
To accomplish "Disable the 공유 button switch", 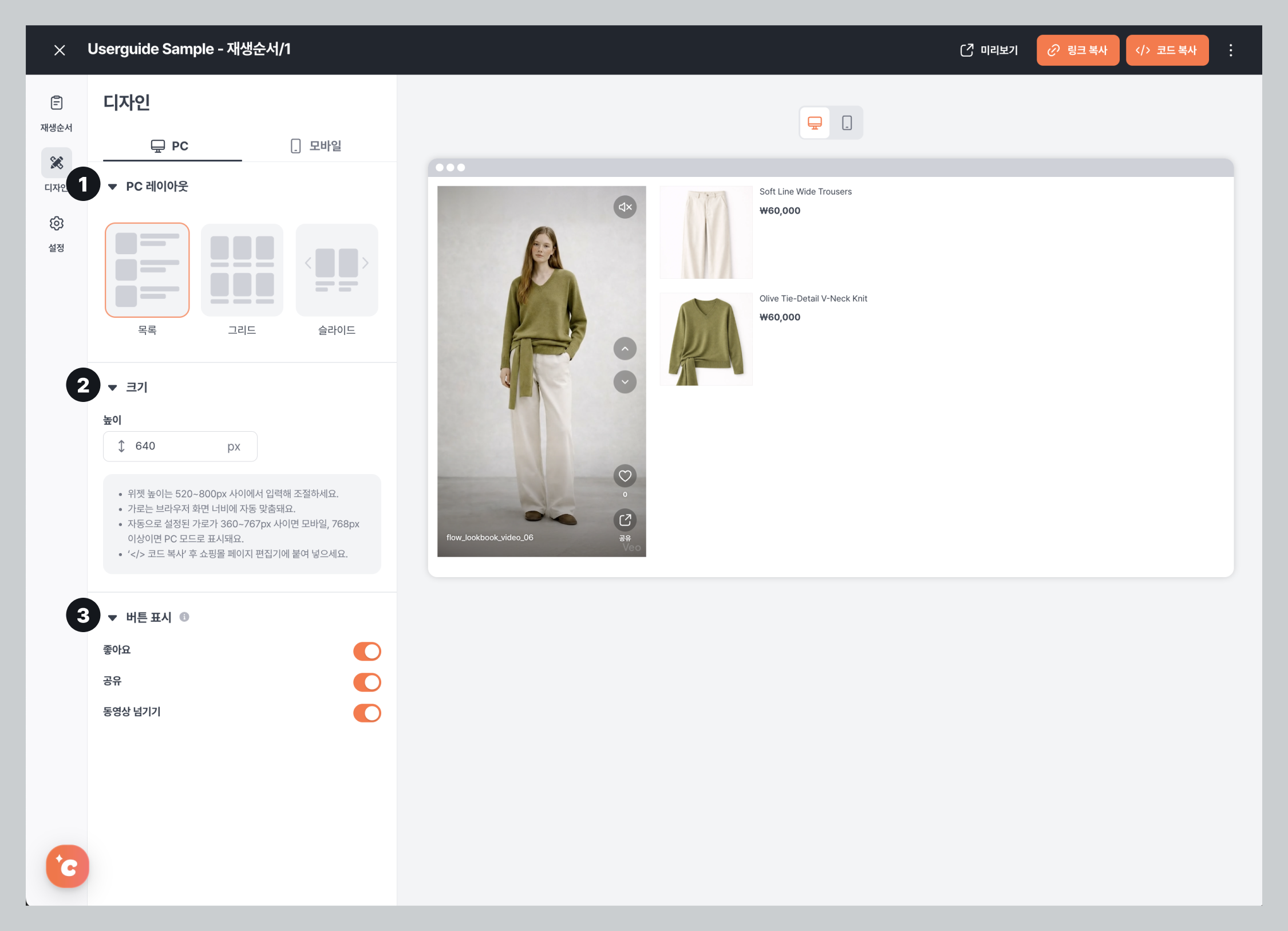I will (x=367, y=682).
